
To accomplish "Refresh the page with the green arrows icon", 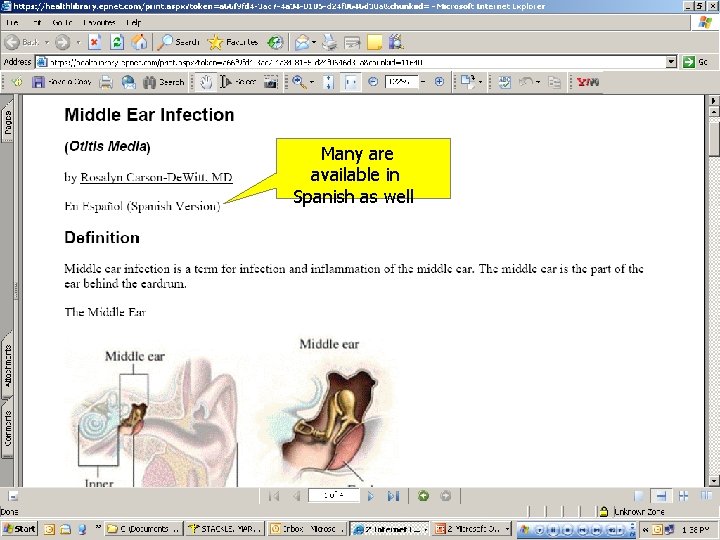I will pos(117,42).
